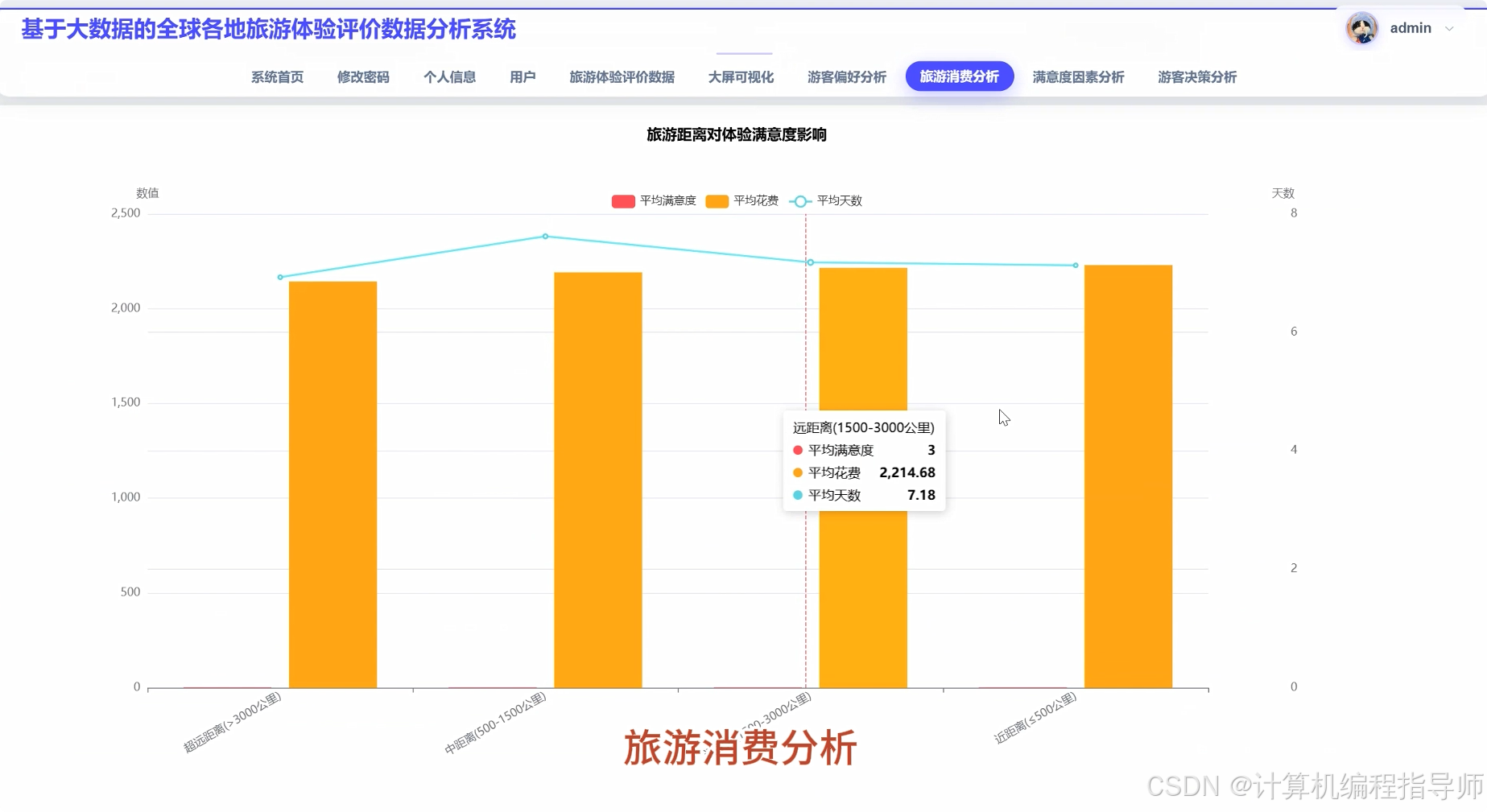Switch to 大屏可视化 view
This screenshot has height=812, width=1487.
[x=740, y=77]
